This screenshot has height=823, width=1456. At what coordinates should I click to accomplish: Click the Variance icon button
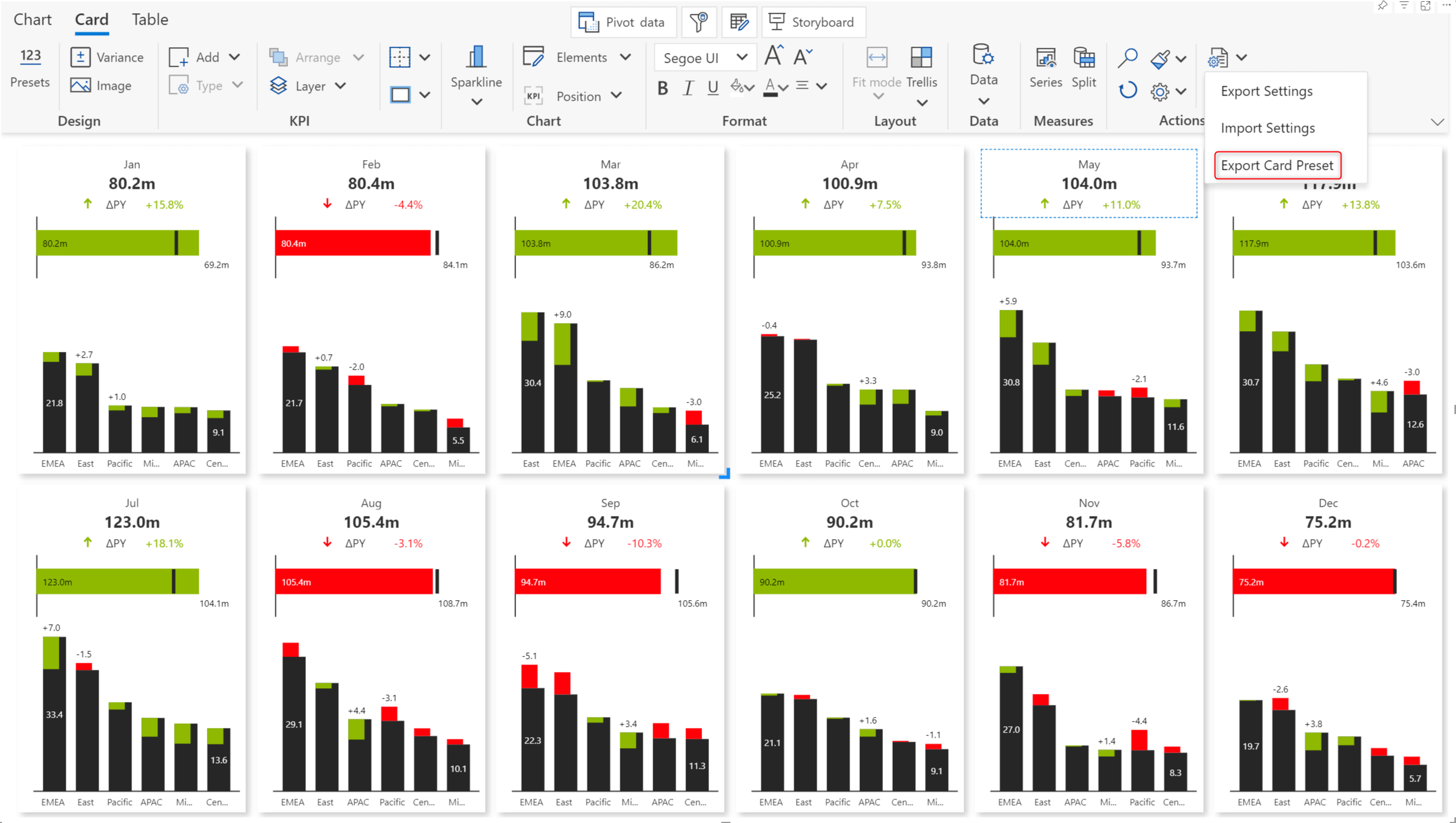(80, 57)
